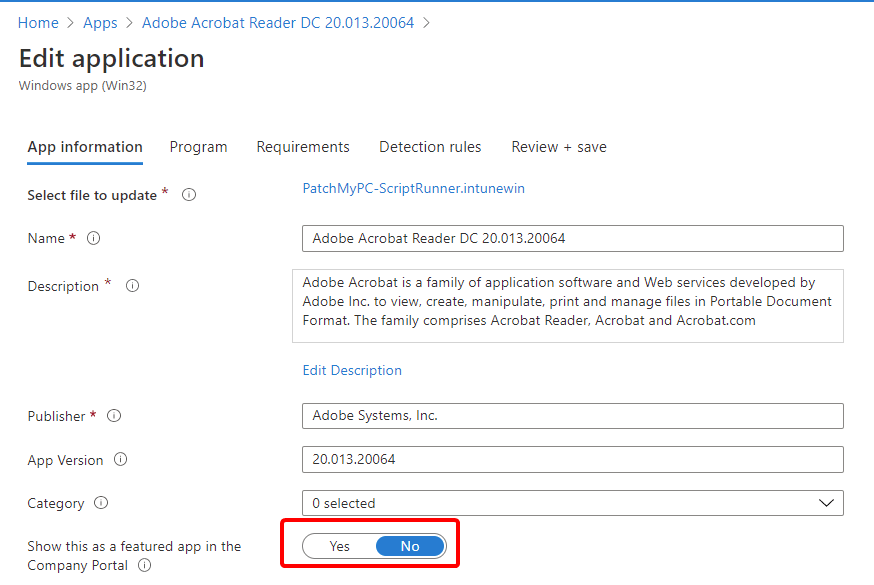Click info icon beside App Version label
The image size is (874, 585).
click(120, 459)
